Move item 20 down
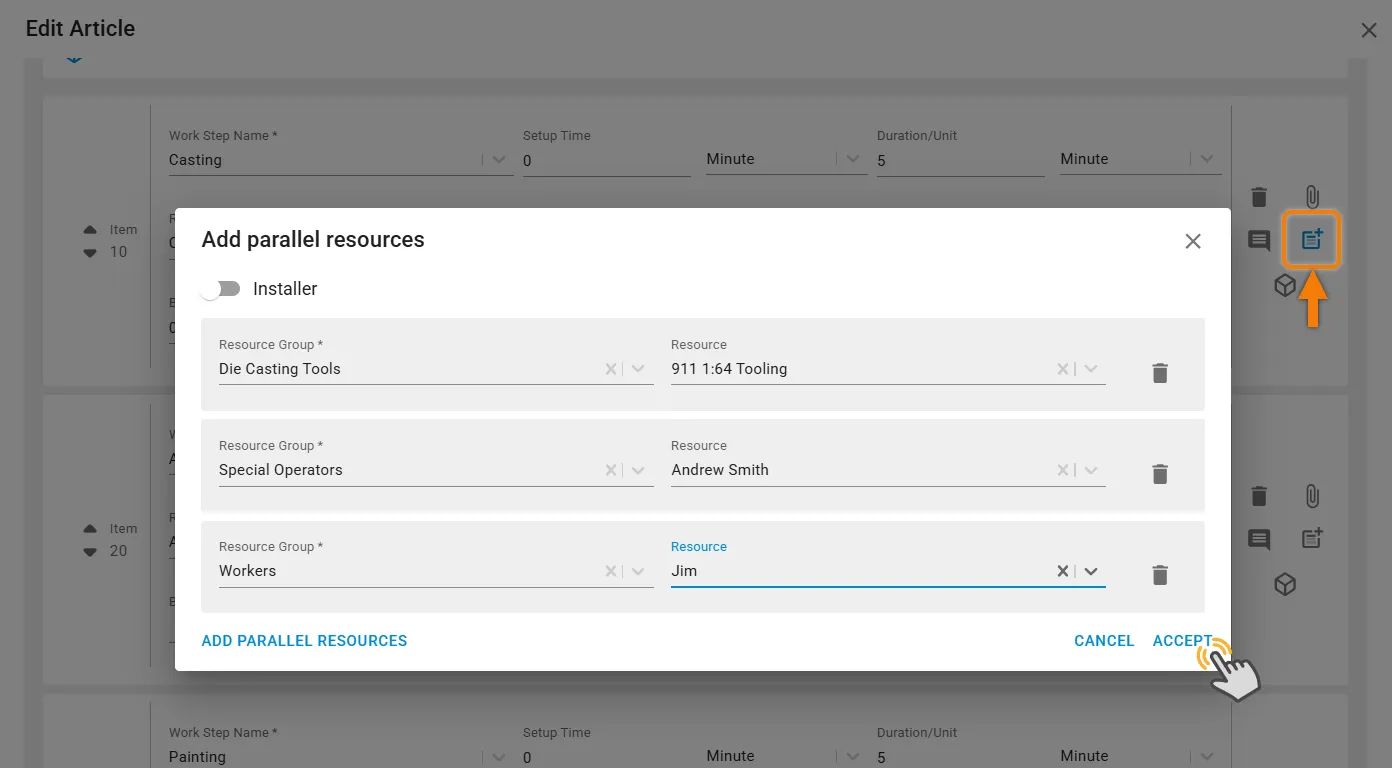Image resolution: width=1392 pixels, height=768 pixels. pos(90,552)
